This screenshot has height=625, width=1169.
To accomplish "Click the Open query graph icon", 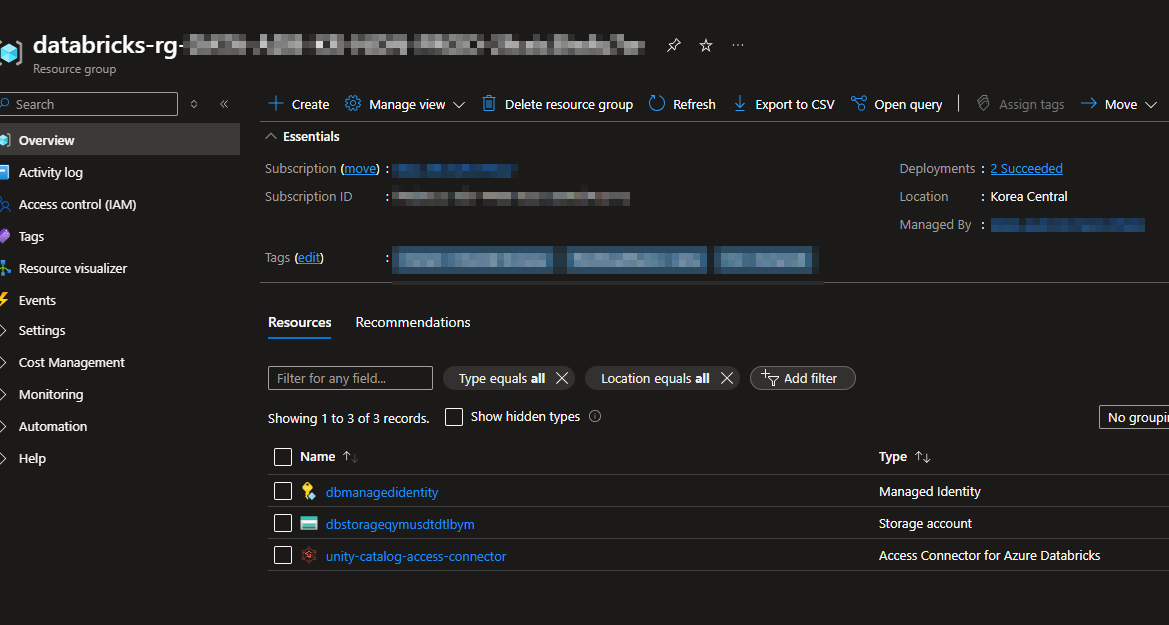I will (x=859, y=104).
